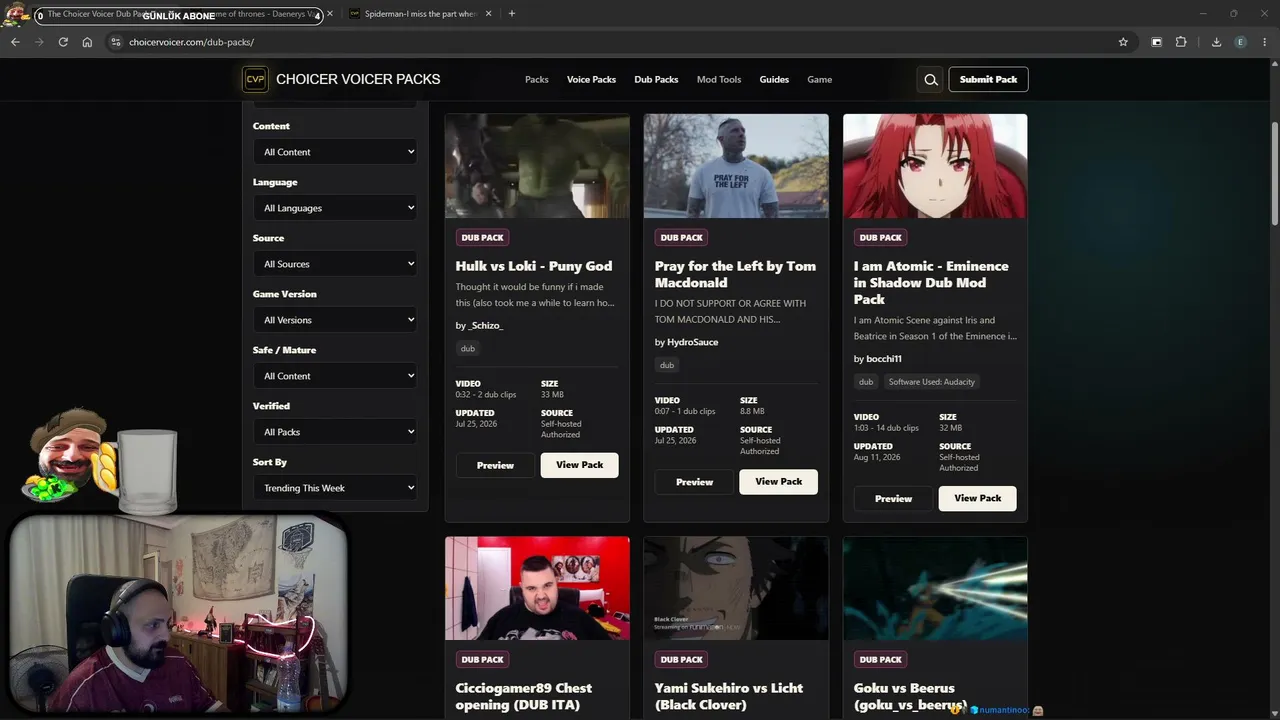Open the Chrome three-dot menu

point(1265,42)
